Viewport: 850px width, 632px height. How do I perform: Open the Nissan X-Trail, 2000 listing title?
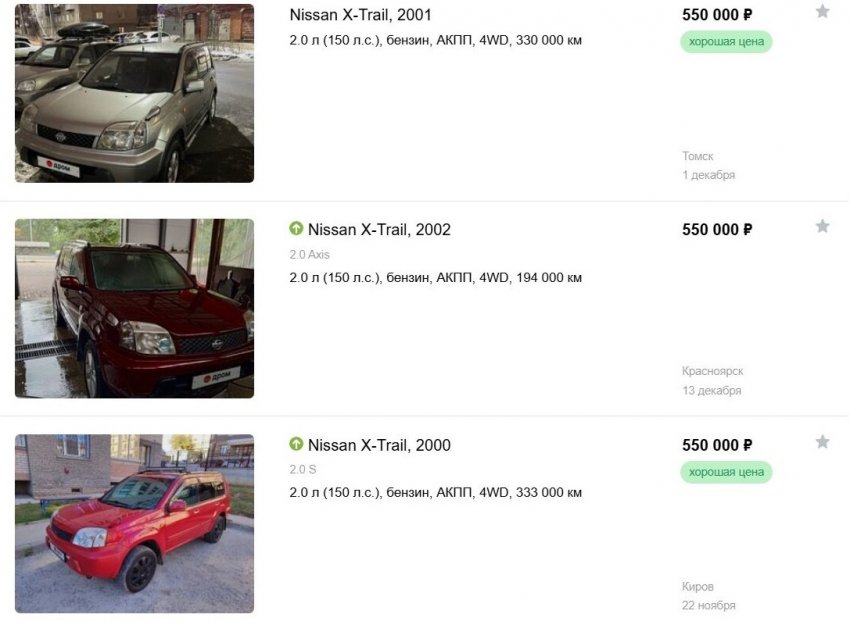click(379, 445)
